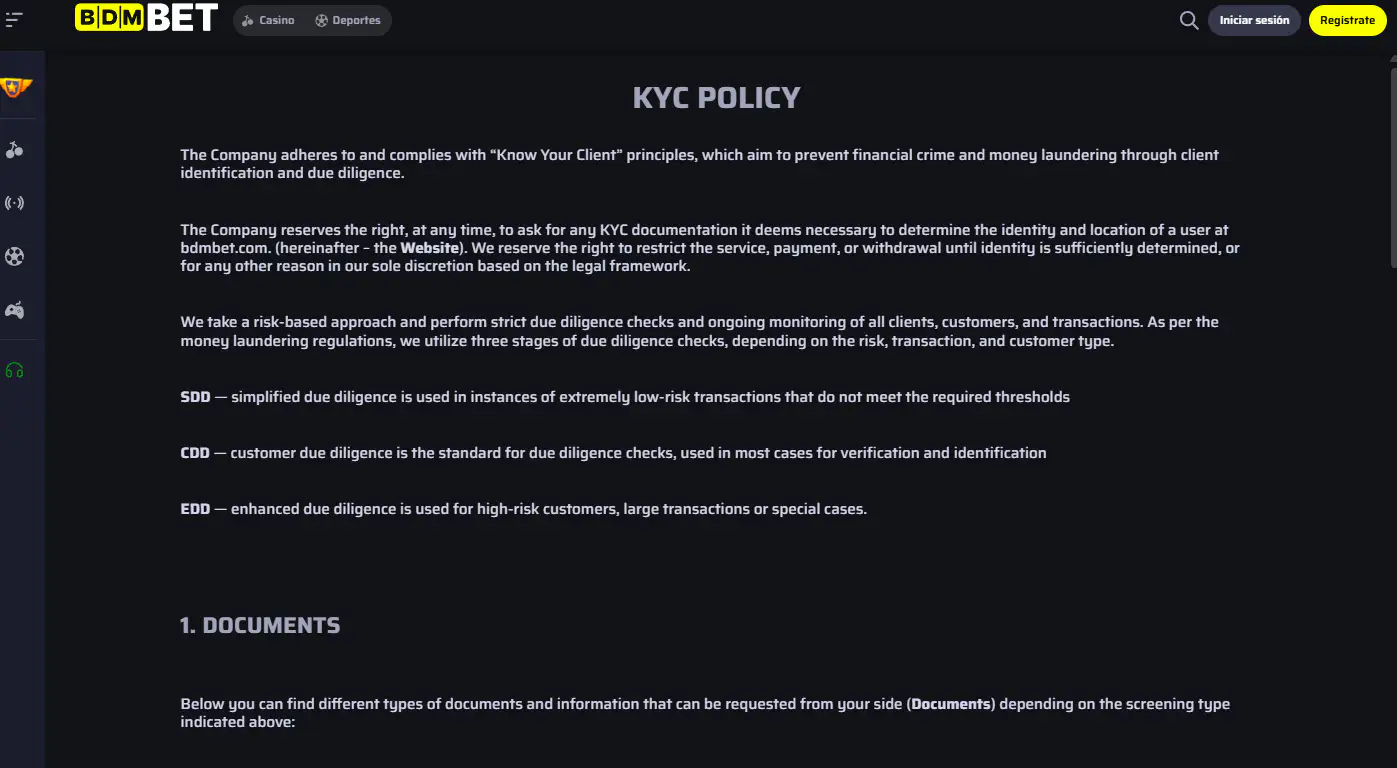Select the soccer ball icon in the sidebar
Image resolution: width=1397 pixels, height=768 pixels.
14,257
